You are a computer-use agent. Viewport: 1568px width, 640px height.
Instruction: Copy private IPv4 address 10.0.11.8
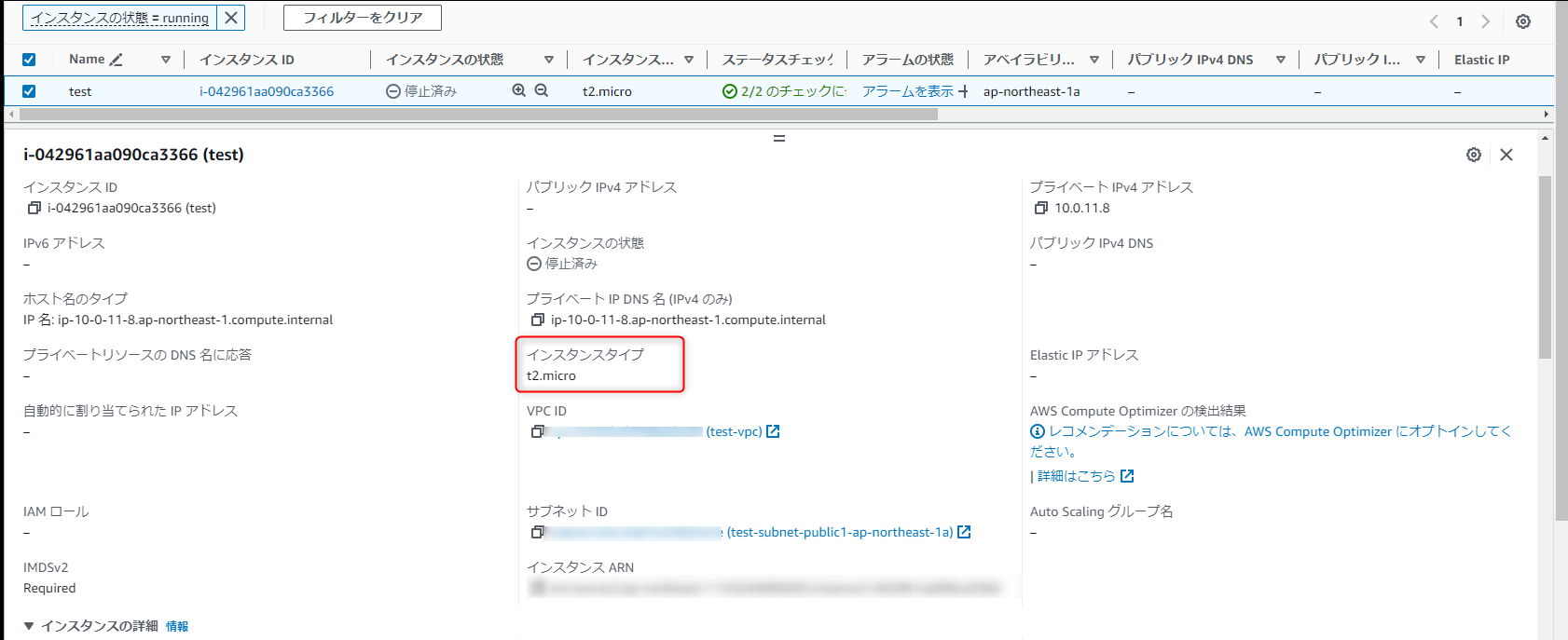(1041, 208)
